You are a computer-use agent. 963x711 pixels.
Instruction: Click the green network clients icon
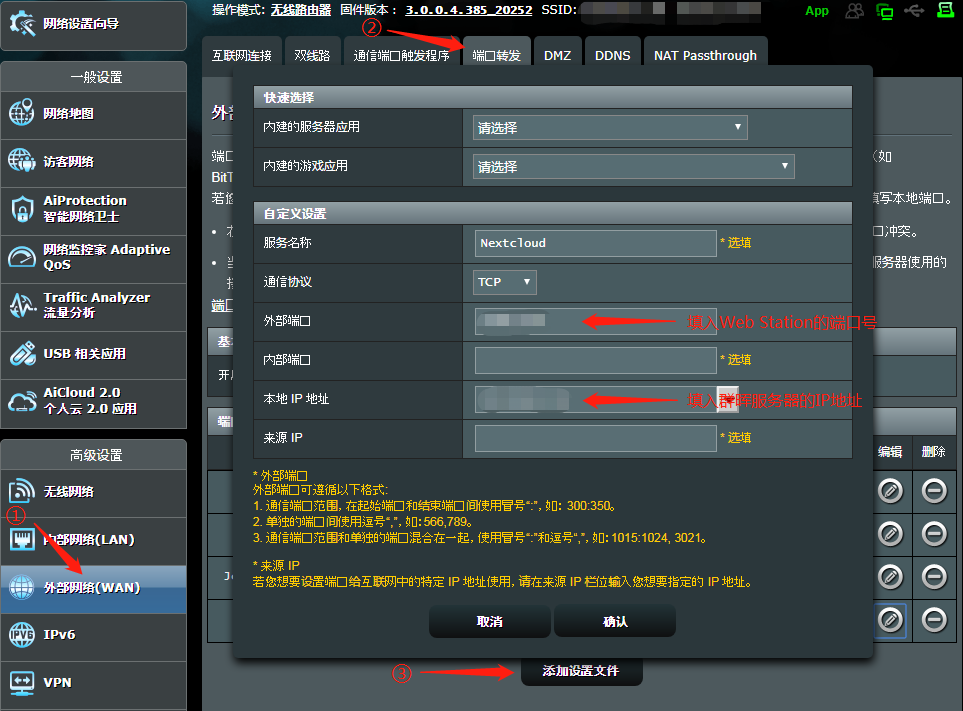click(884, 11)
